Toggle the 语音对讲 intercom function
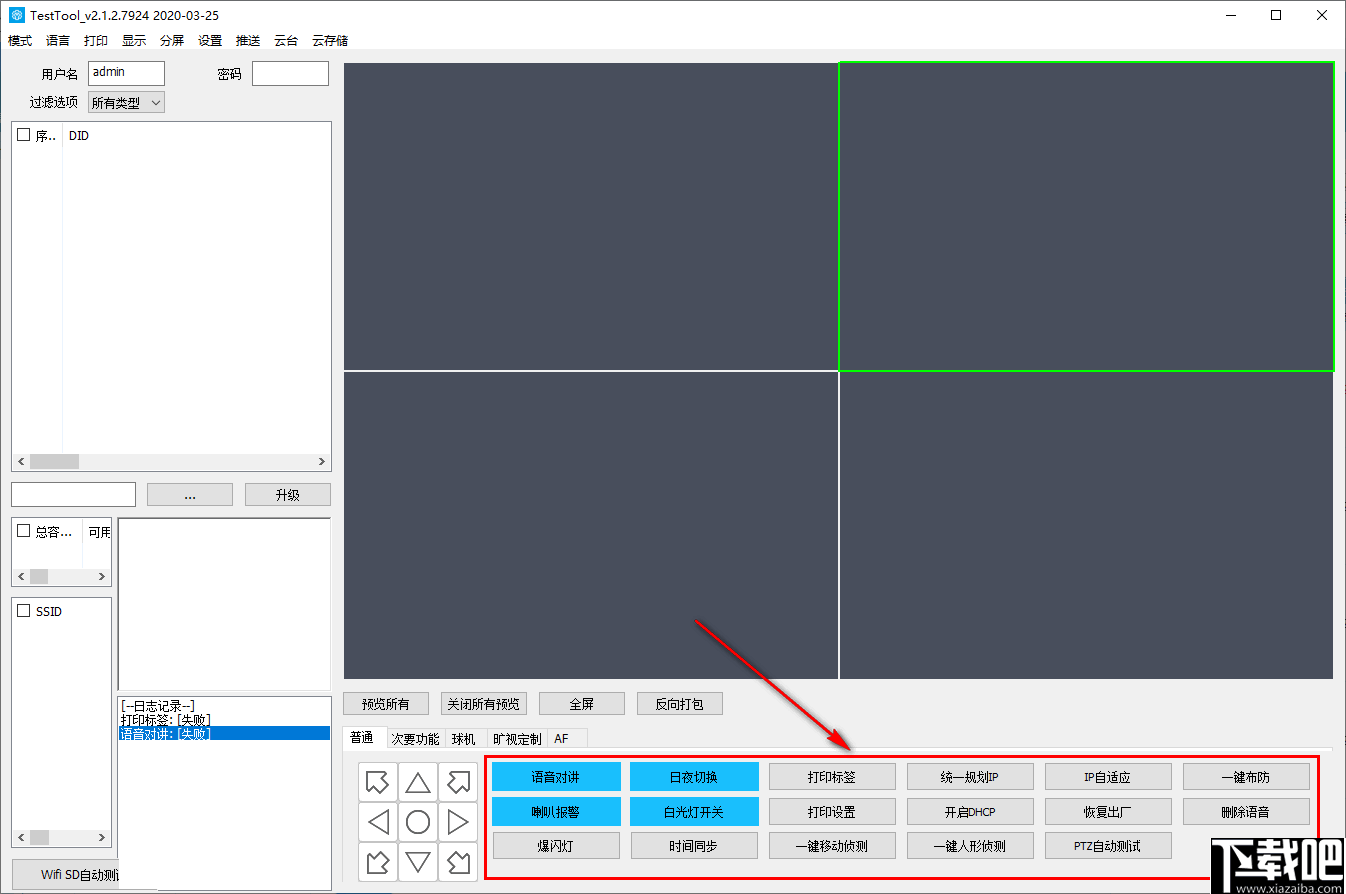Screen dimensions: 1346x894 pyautogui.click(x=556, y=776)
